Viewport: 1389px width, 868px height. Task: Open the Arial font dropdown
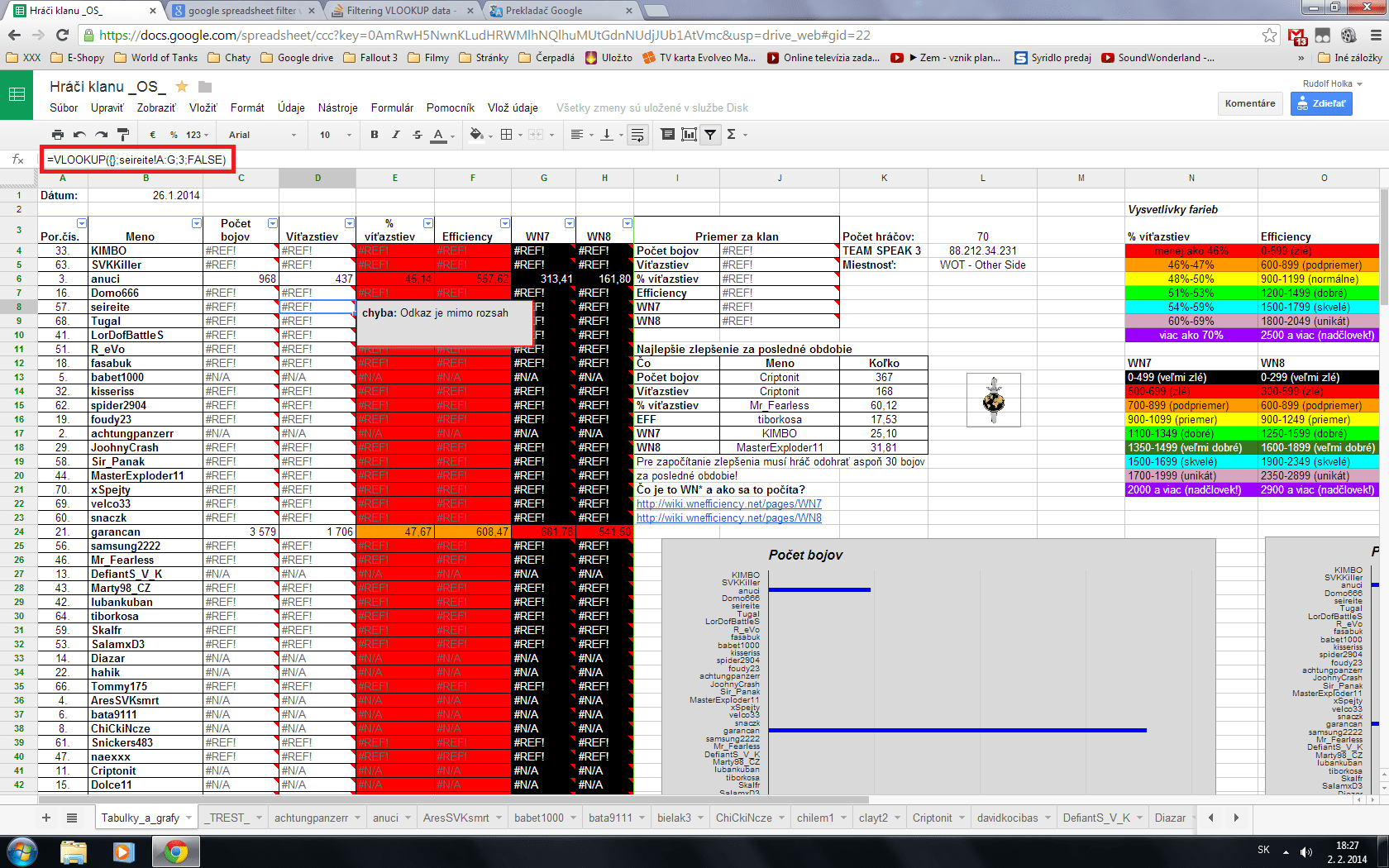coord(260,135)
